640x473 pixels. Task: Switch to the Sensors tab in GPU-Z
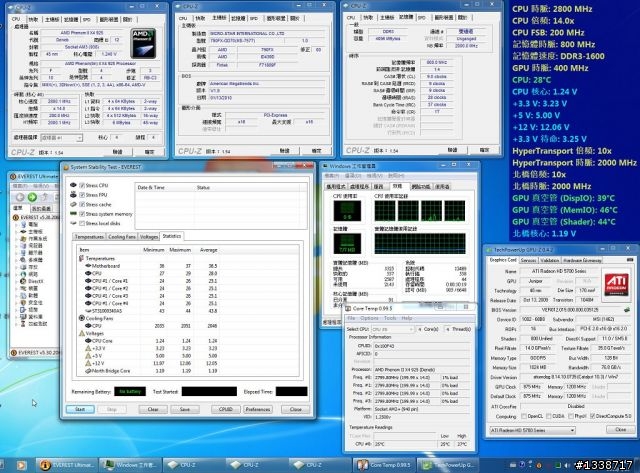tap(528, 260)
